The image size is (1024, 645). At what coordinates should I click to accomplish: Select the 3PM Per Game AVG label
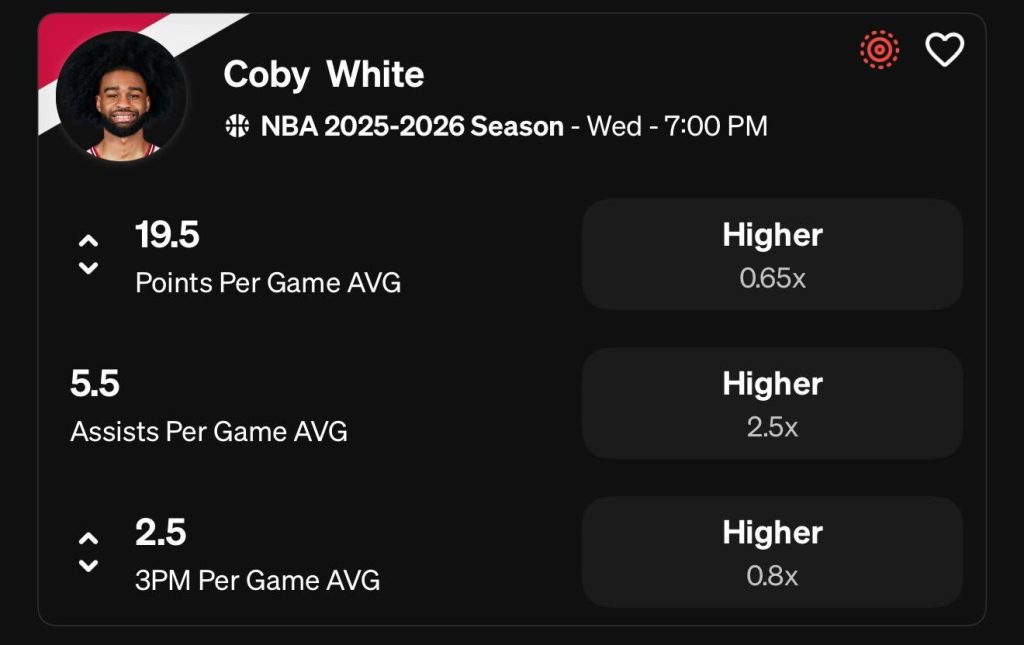pyautogui.click(x=257, y=580)
